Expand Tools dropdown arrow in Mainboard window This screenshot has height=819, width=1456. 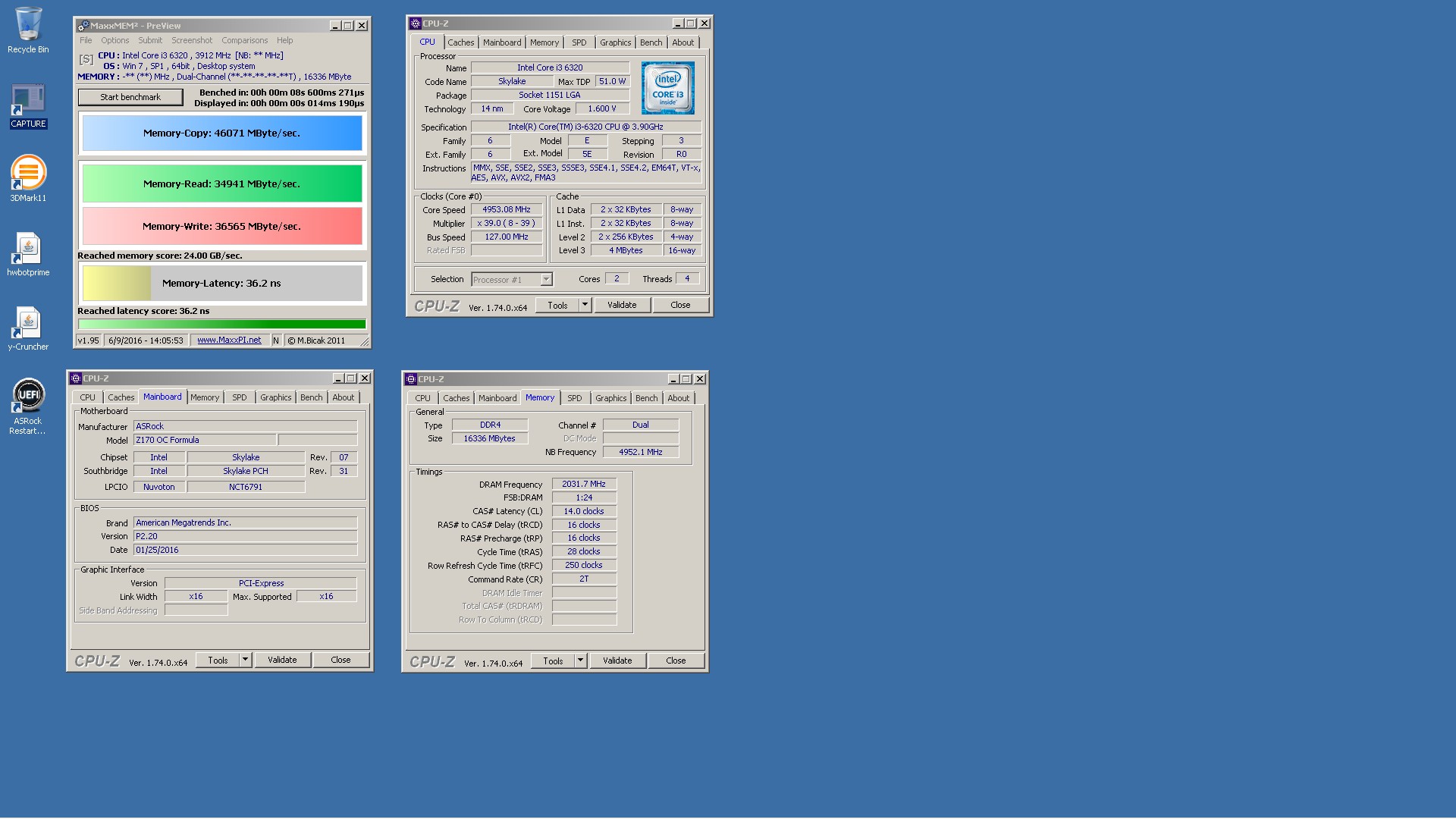245,660
